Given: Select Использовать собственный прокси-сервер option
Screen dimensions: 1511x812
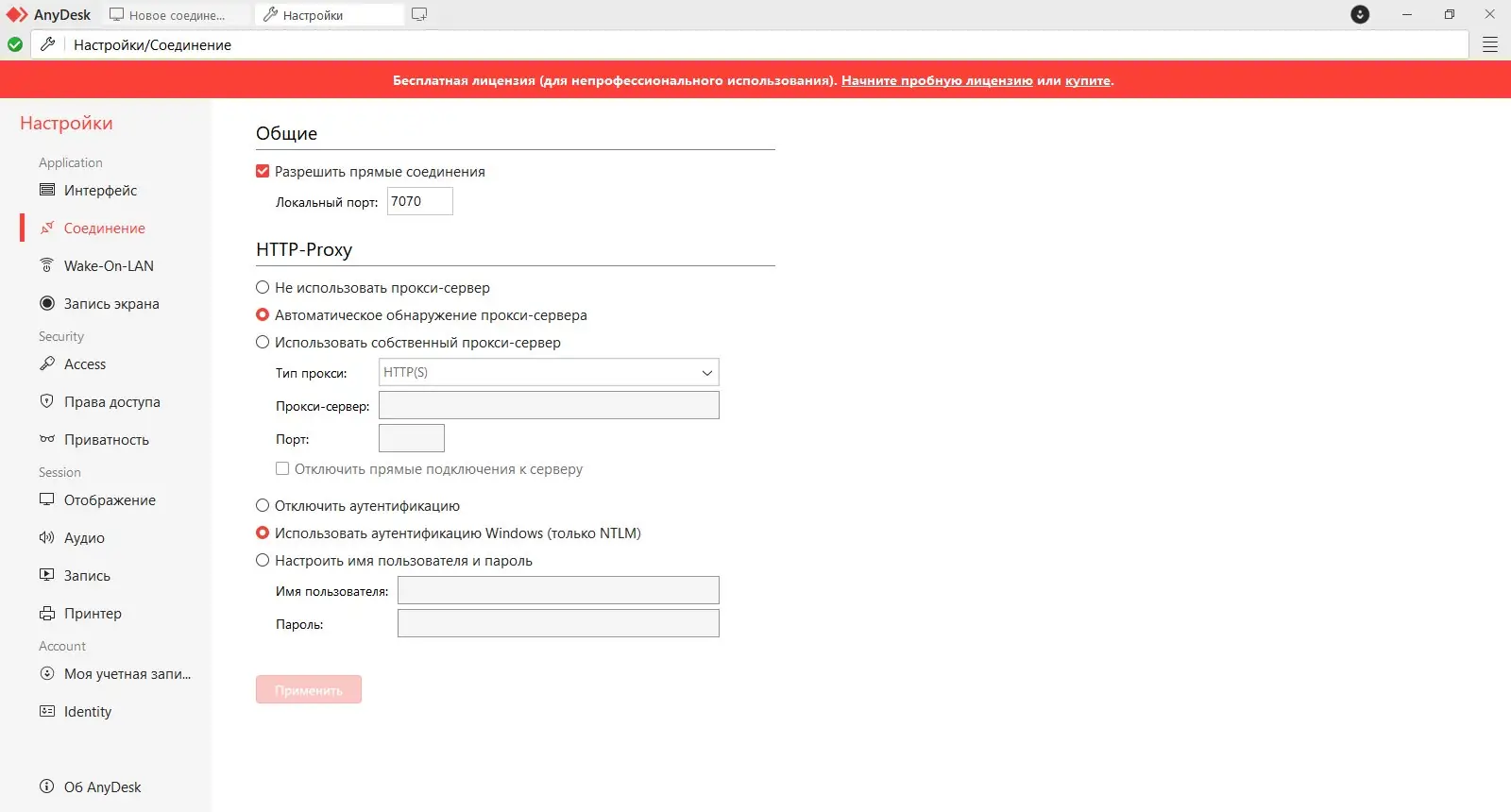Looking at the screenshot, I should pos(263,342).
